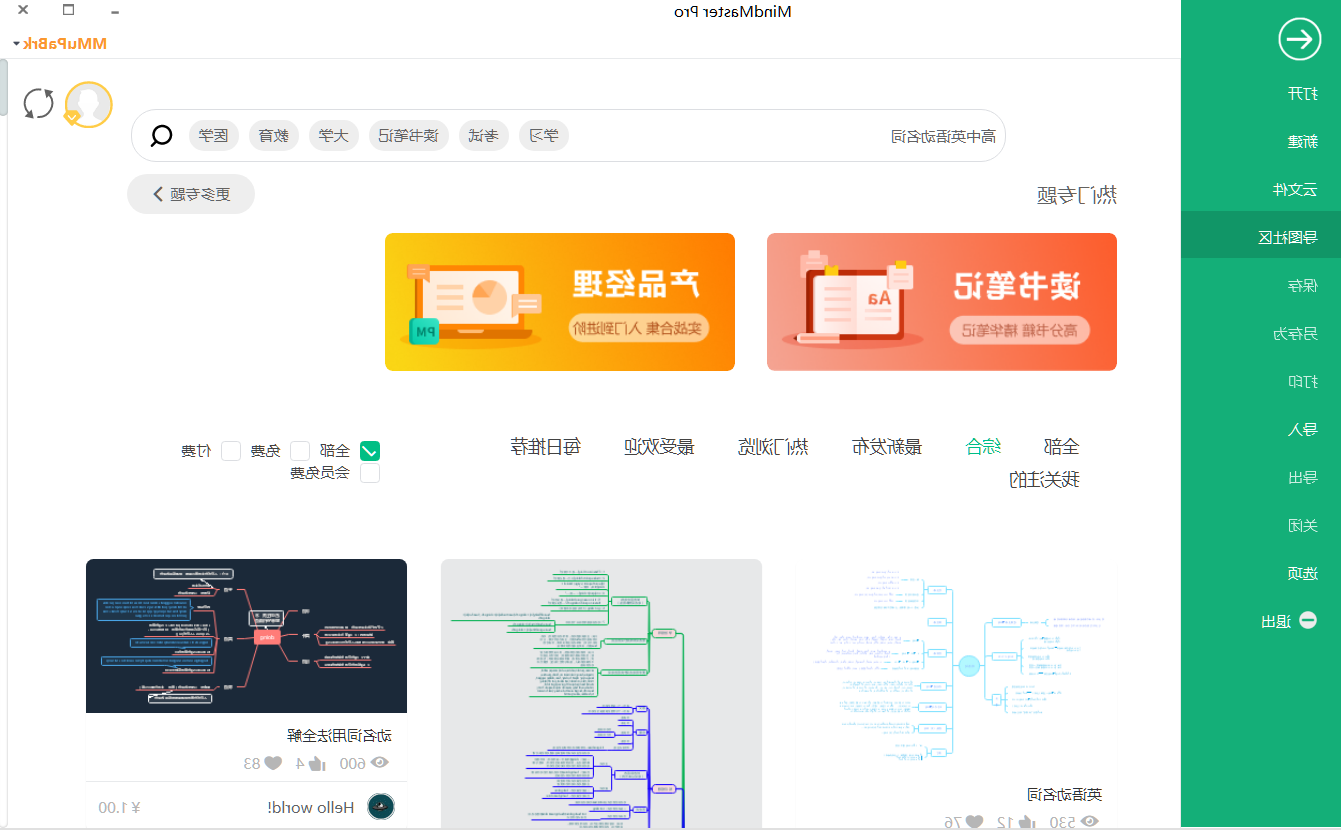Click the 高分书籍 精华笔记 banner pill
The height and width of the screenshot is (830, 1341).
point(1019,330)
